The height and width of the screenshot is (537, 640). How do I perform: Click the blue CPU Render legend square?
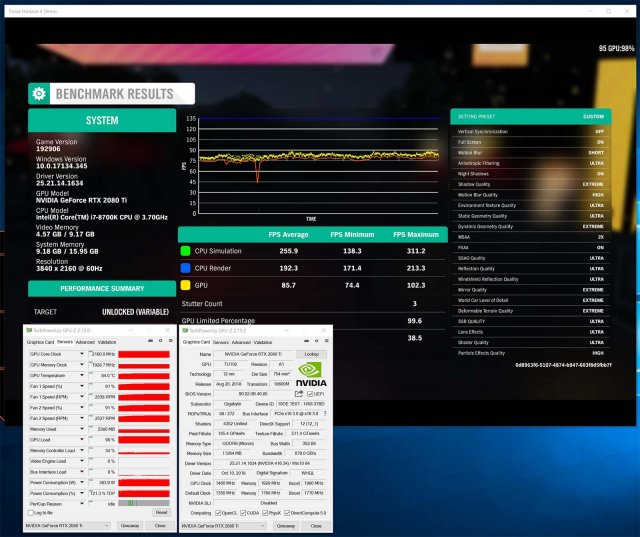[x=185, y=268]
